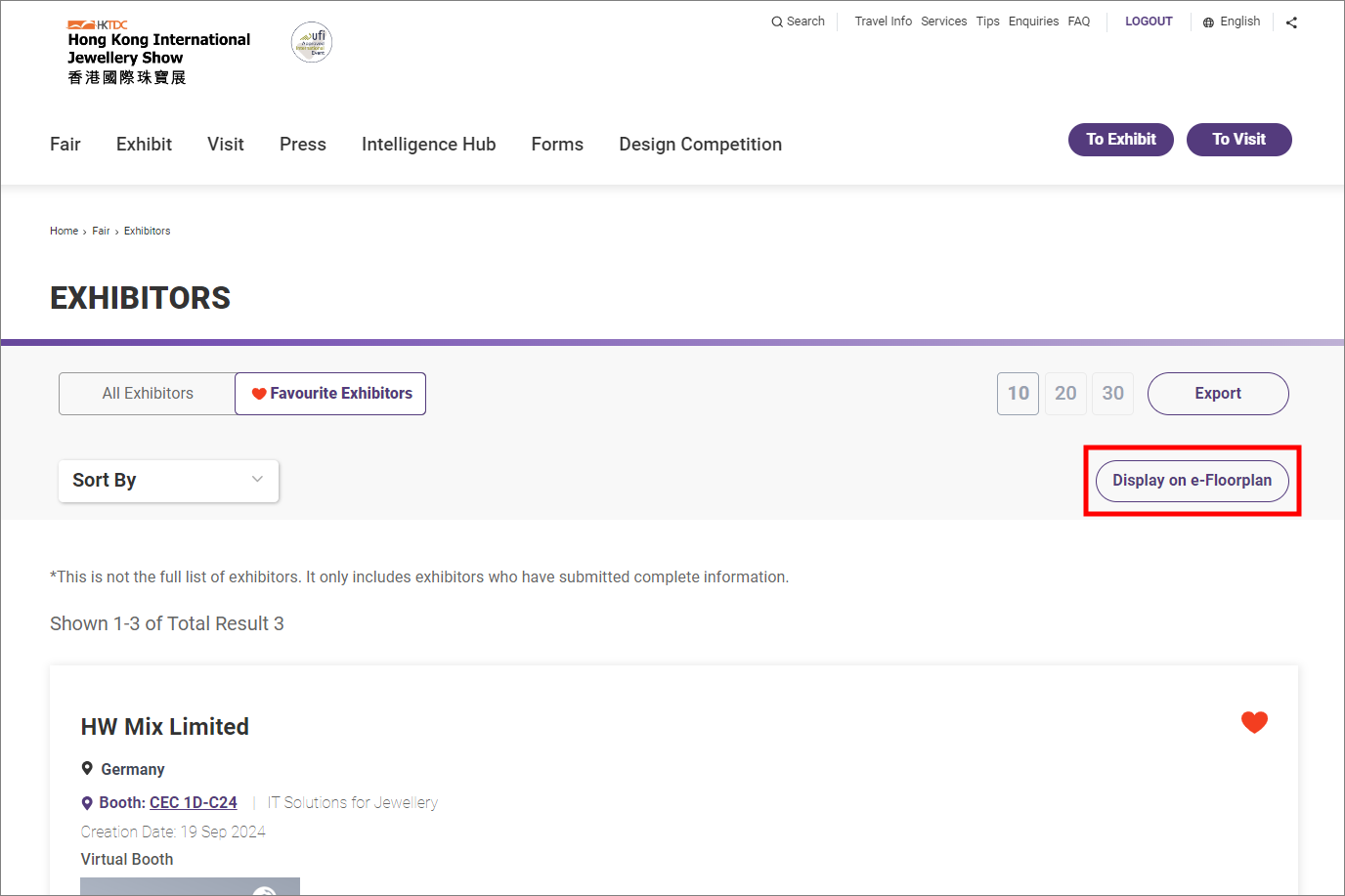Open the Fair menu
The height and width of the screenshot is (896, 1345).
coord(65,145)
